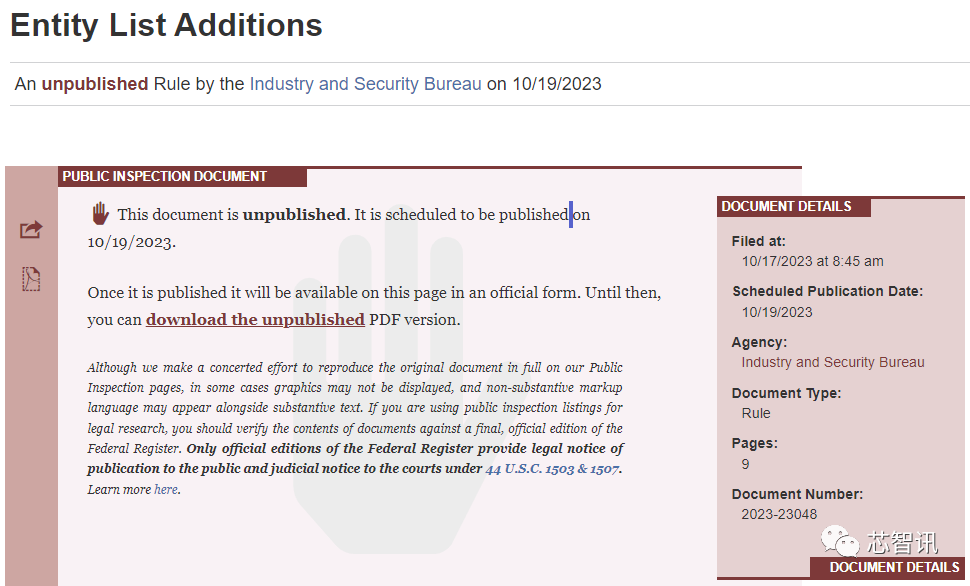Click the Filed at timestamp value
The height and width of the screenshot is (586, 970).
click(812, 261)
